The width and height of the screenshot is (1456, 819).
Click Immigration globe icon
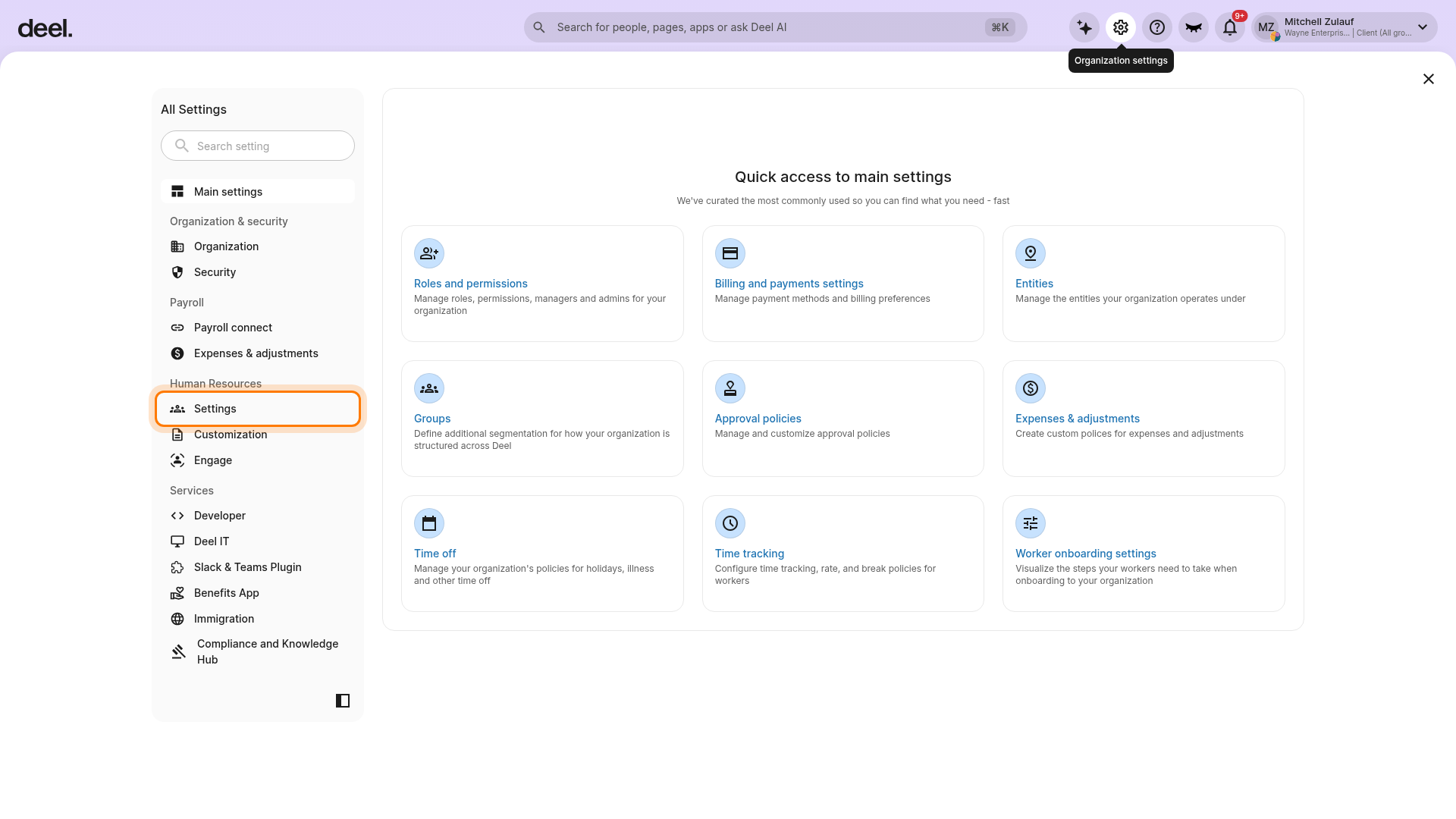[177, 619]
